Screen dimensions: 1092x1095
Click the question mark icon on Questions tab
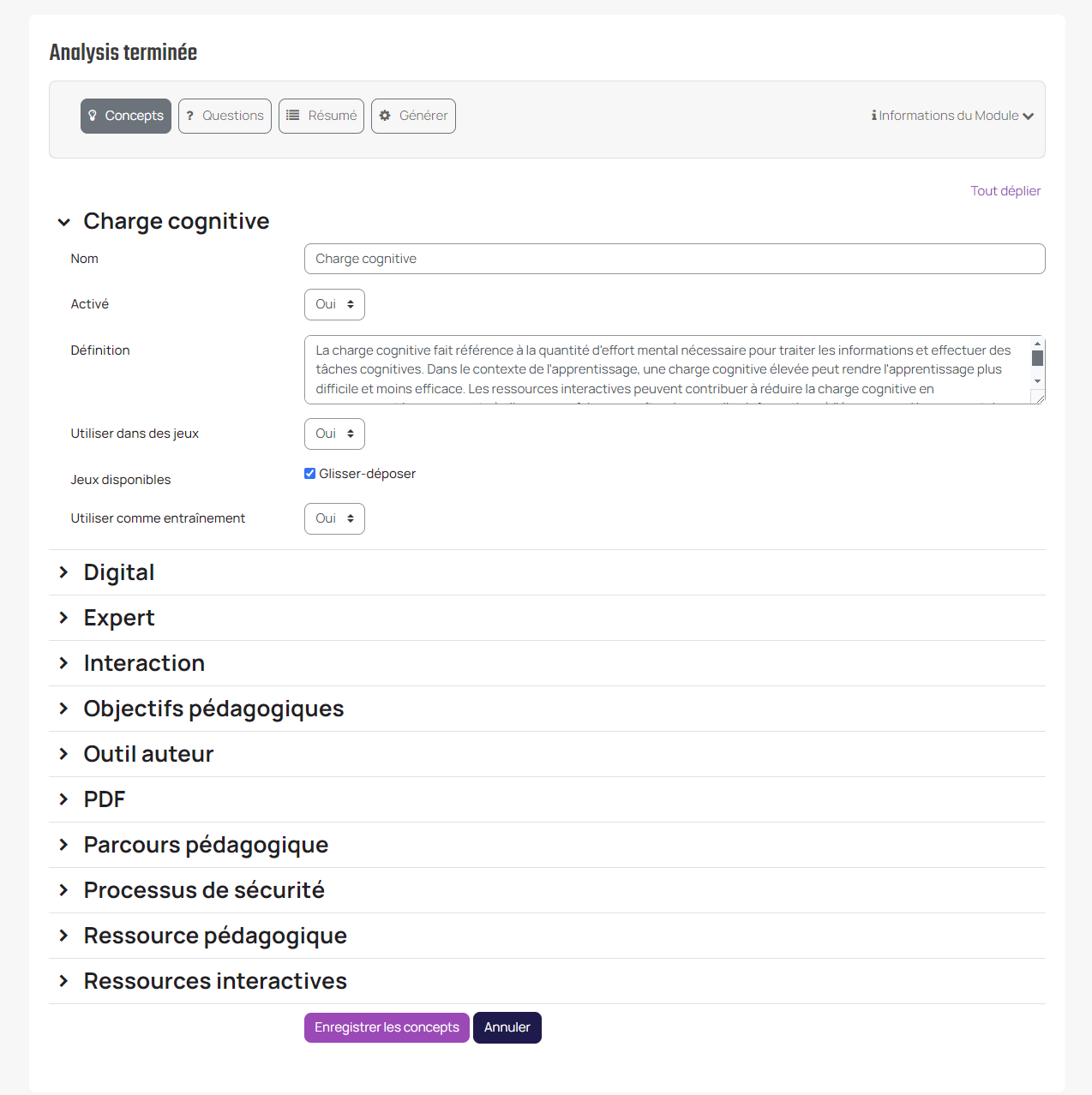click(190, 116)
